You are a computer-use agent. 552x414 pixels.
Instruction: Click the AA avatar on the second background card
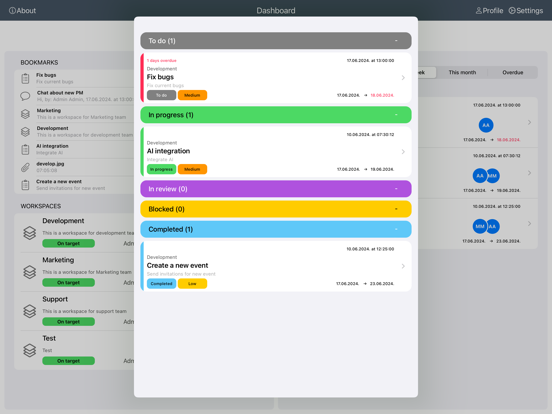tap(479, 176)
